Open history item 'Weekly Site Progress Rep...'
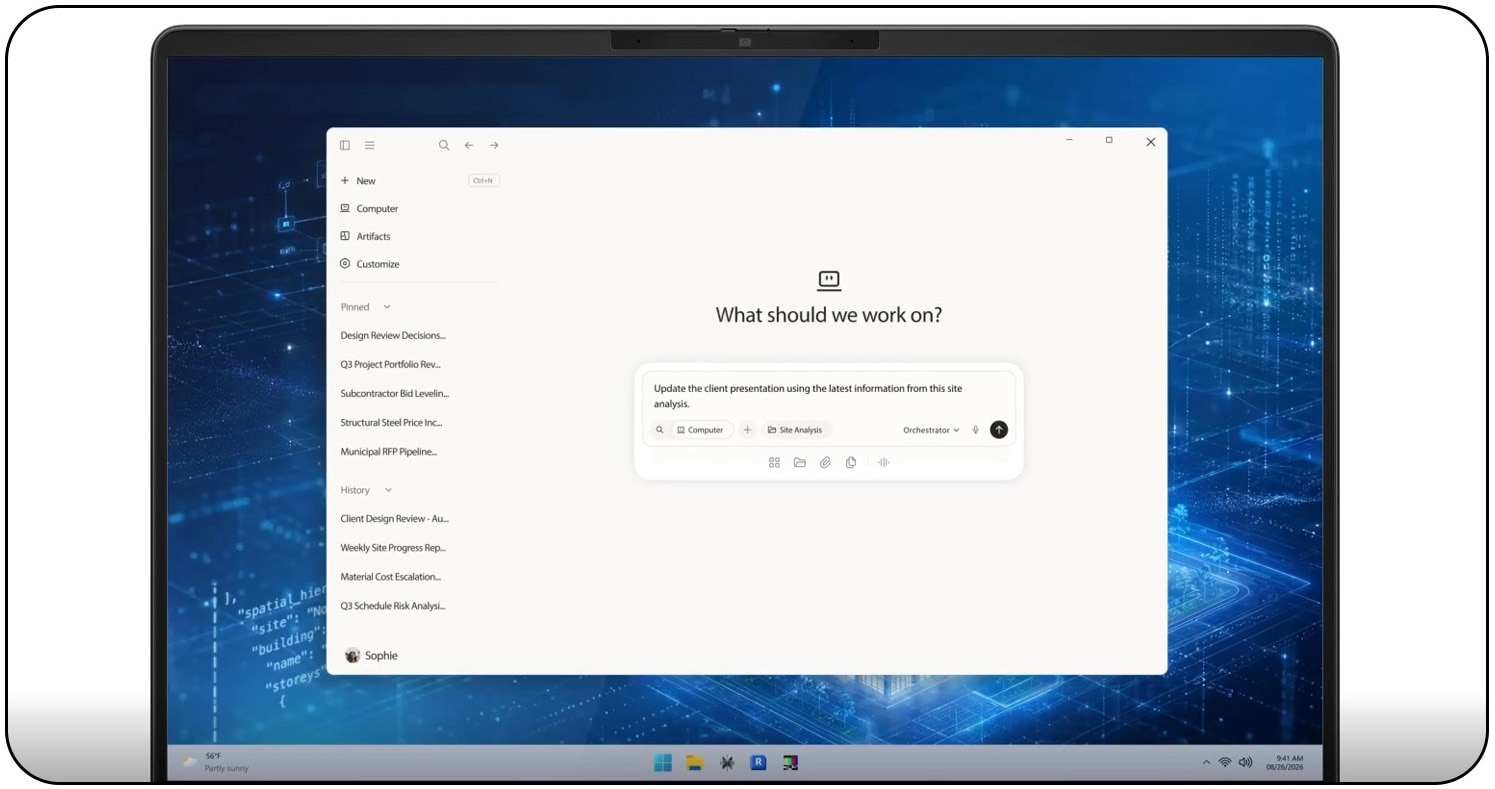 click(393, 548)
